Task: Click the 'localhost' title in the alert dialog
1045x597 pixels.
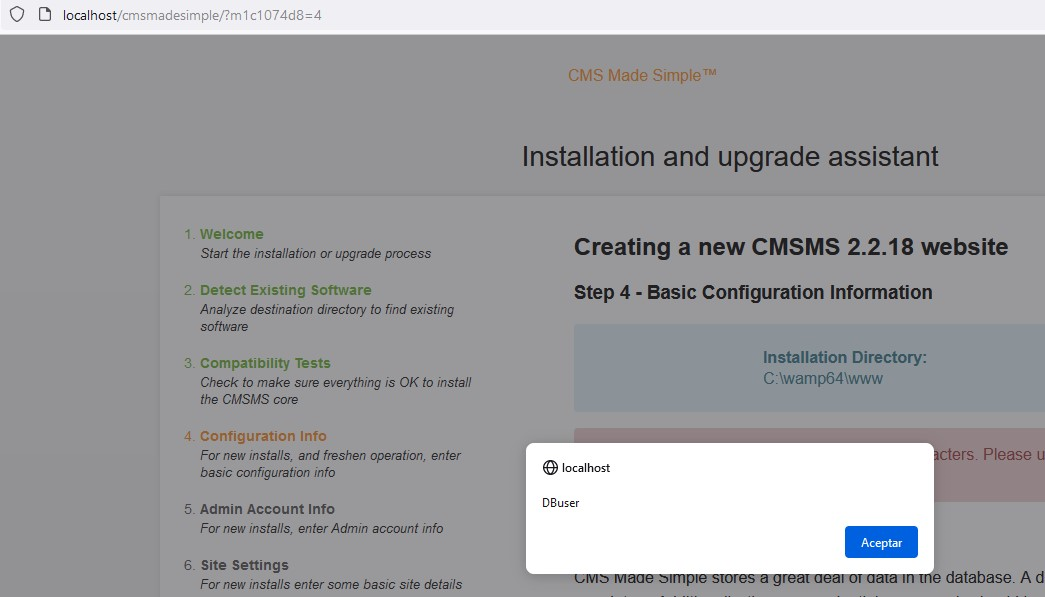Action: coord(586,468)
